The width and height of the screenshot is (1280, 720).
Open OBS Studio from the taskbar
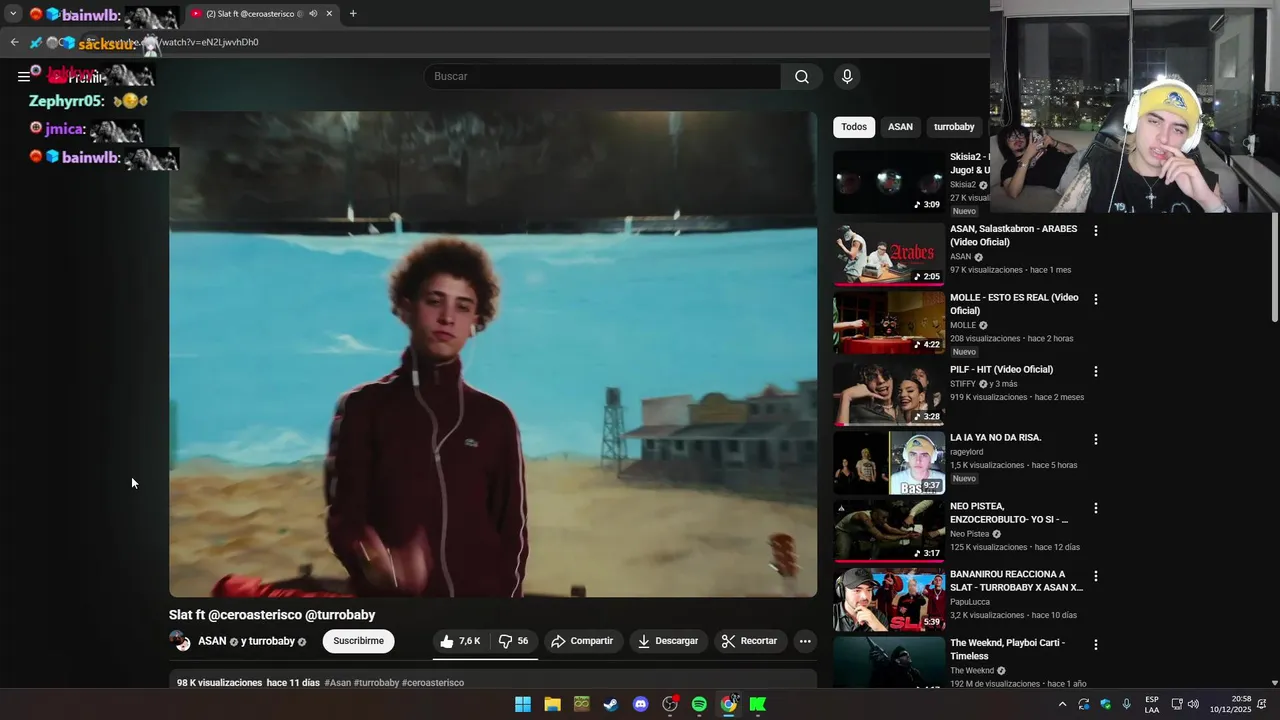tap(670, 704)
